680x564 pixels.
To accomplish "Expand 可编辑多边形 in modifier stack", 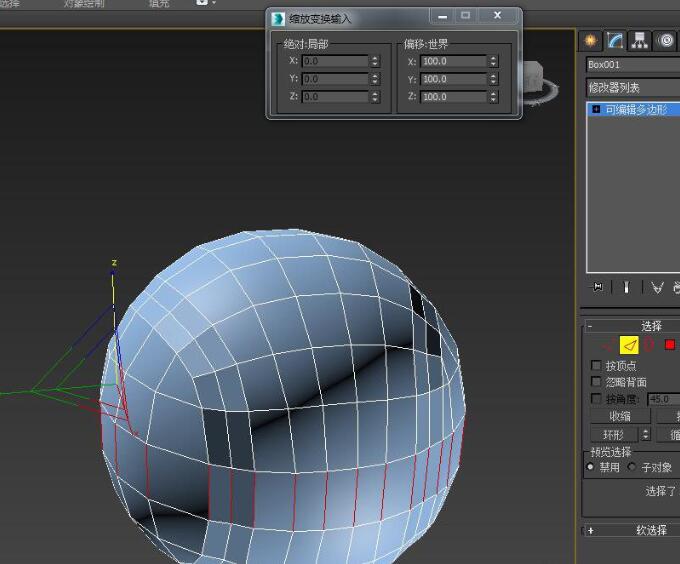I will (597, 109).
